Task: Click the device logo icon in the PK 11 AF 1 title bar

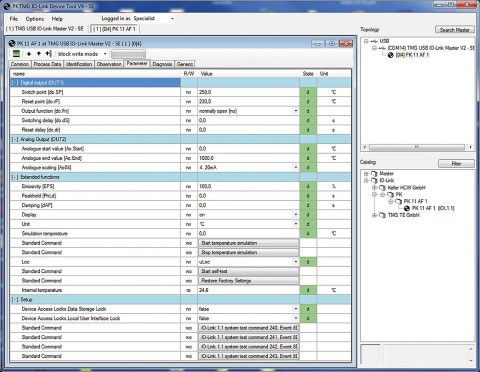Action: click(x=12, y=43)
